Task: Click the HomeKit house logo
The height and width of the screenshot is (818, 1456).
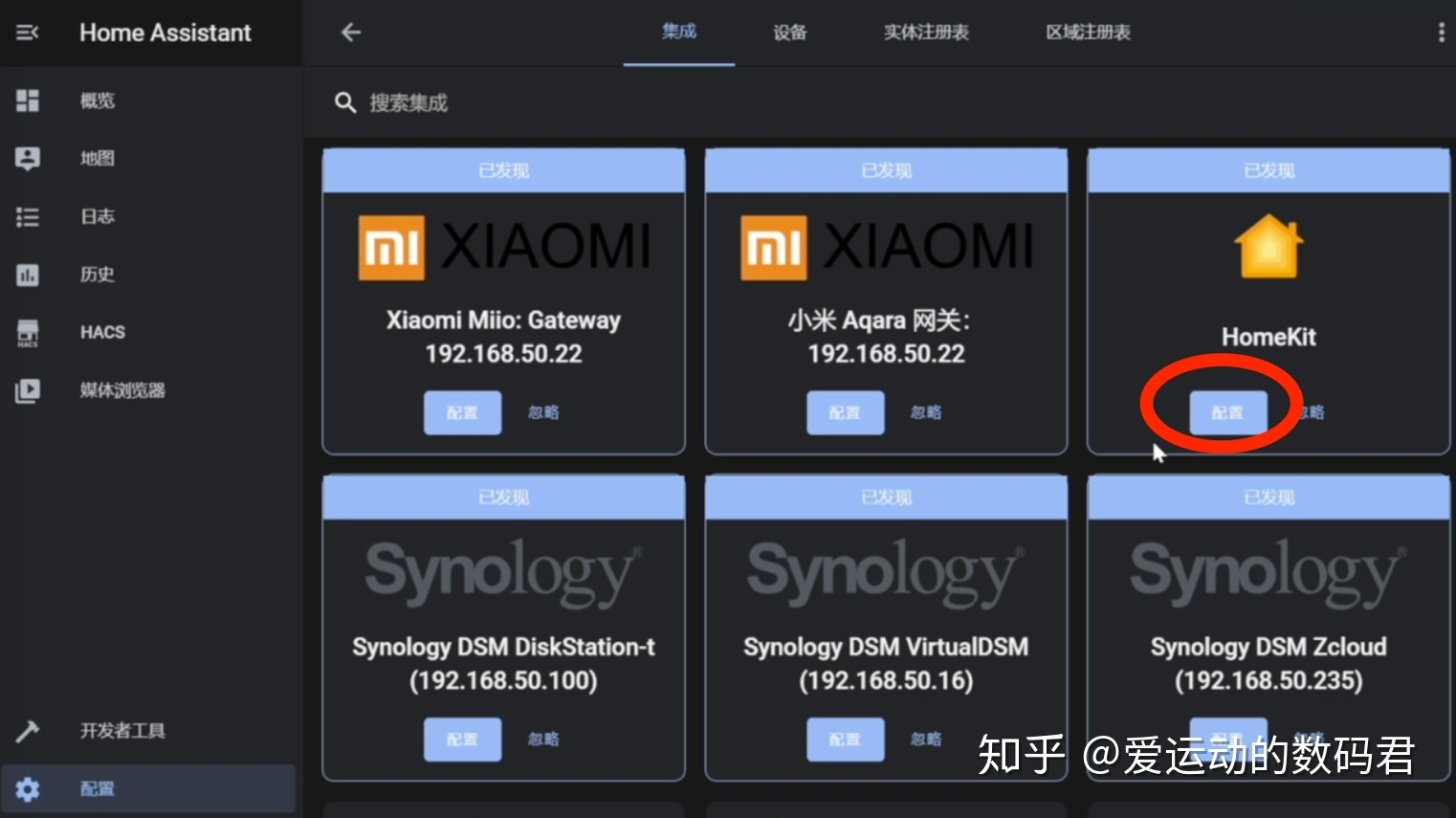Action: pos(1268,246)
